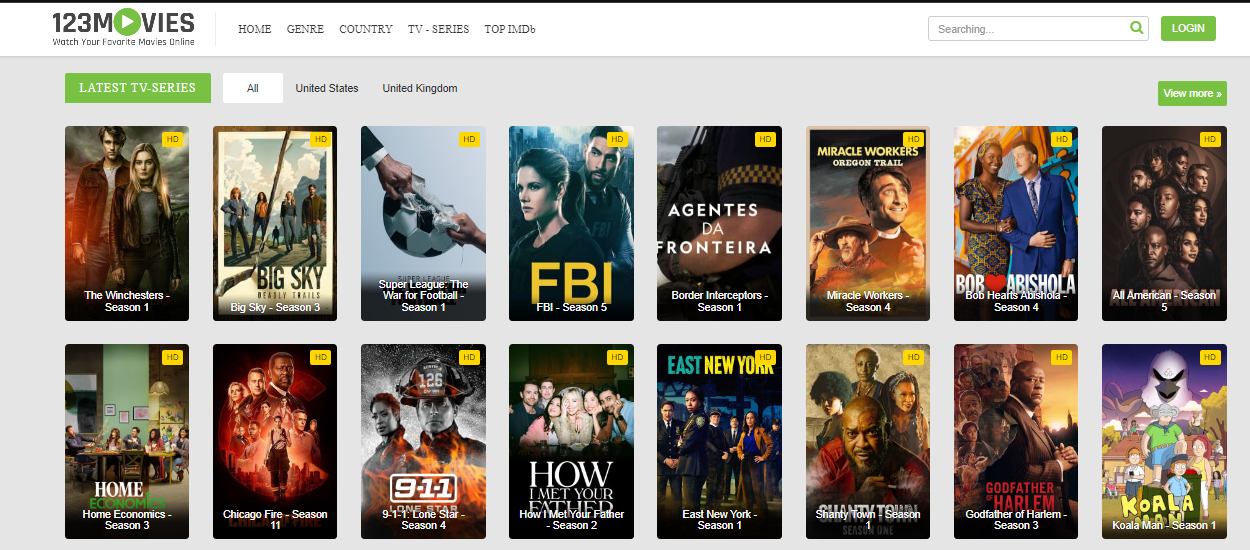Click HD badge on All American poster
This screenshot has height=550, width=1250.
(x=1210, y=140)
